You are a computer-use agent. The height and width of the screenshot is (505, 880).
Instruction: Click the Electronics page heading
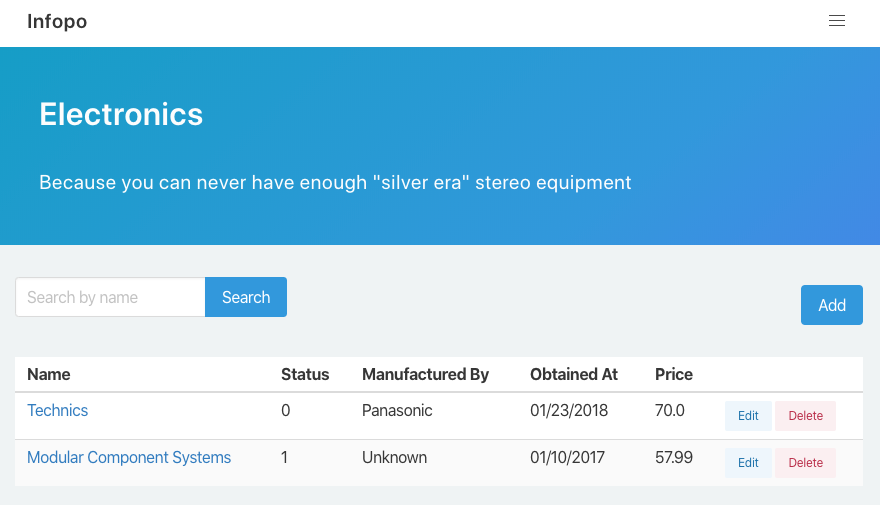click(121, 114)
